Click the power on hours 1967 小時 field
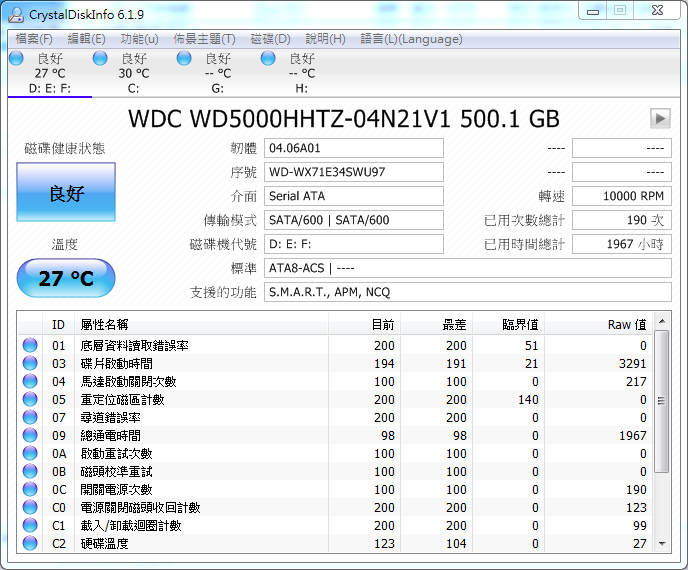 coord(622,244)
